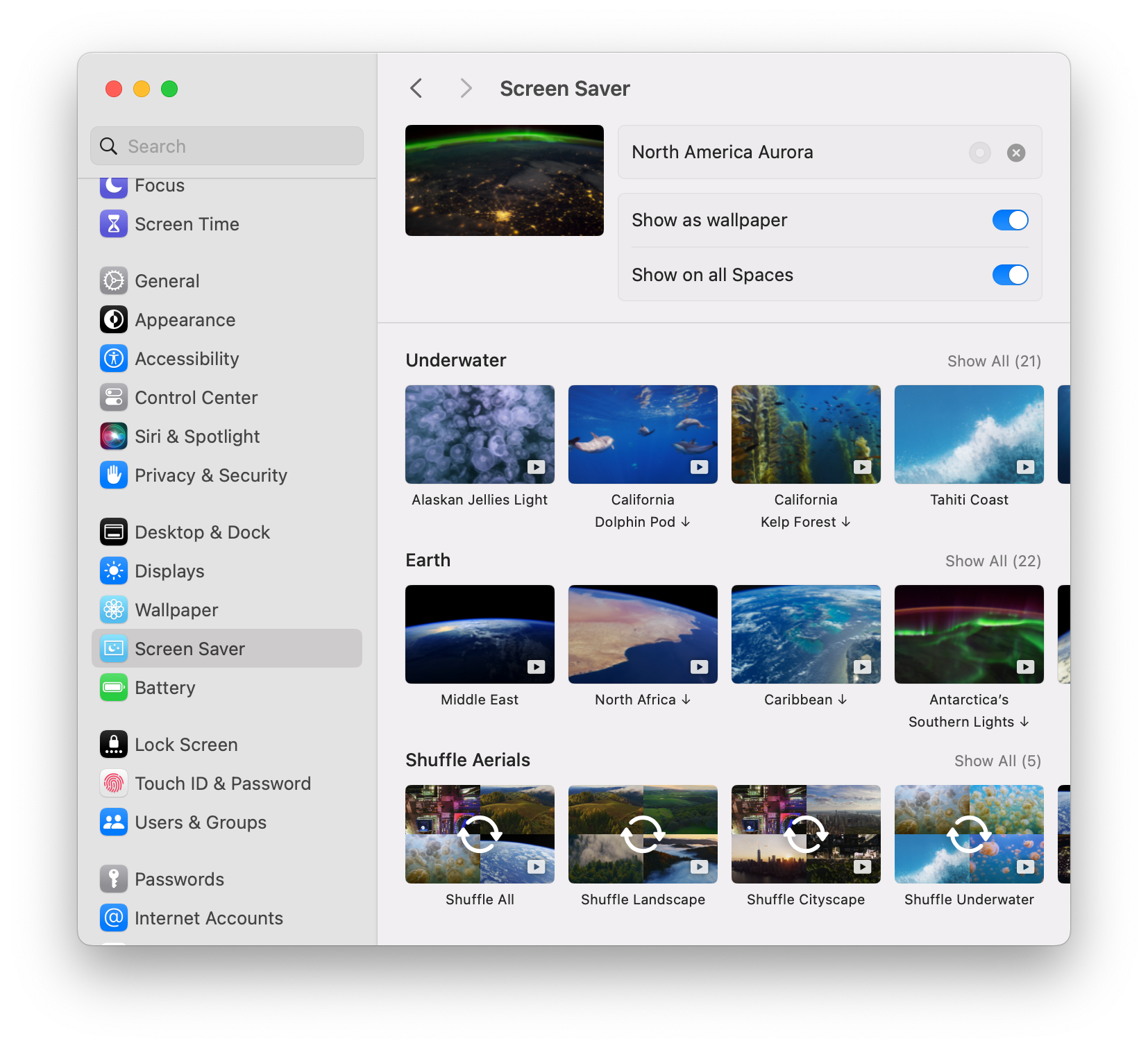This screenshot has height=1048, width=1148.
Task: Show all 5 Shuffle Aerials
Action: tap(997, 761)
